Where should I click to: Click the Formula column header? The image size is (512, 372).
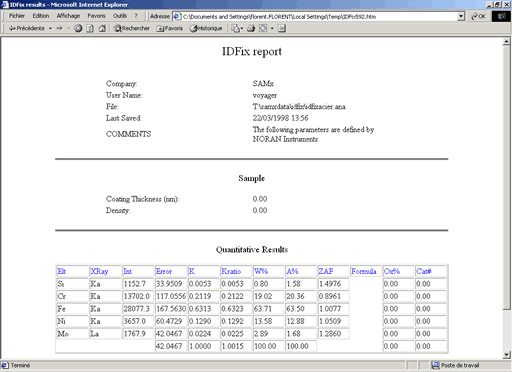[364, 271]
